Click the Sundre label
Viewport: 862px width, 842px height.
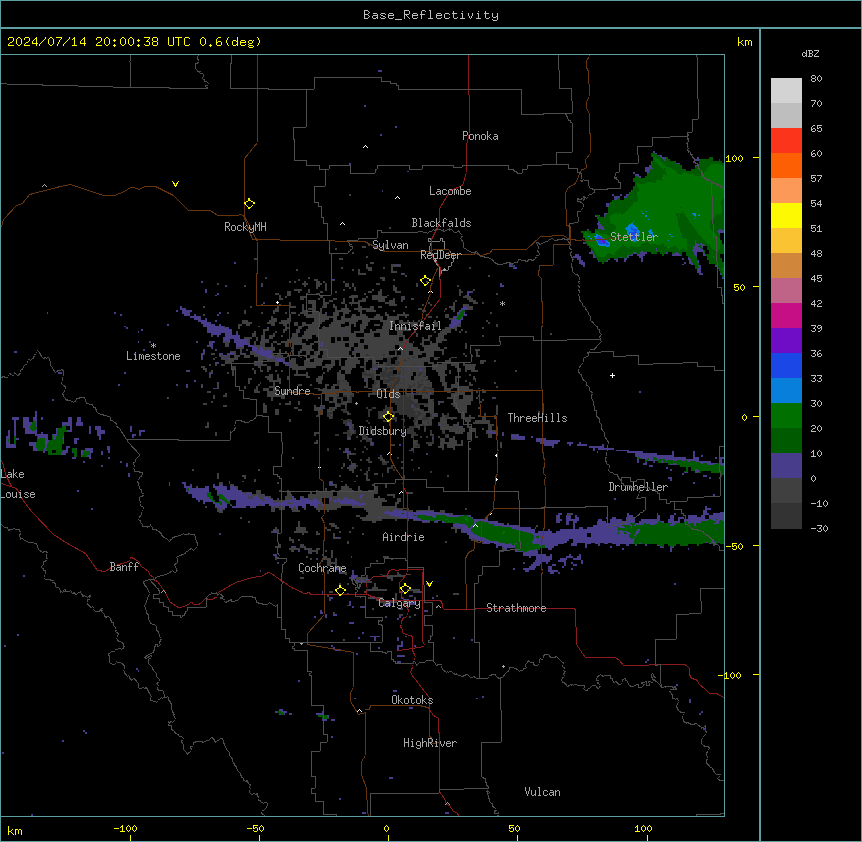(x=292, y=391)
